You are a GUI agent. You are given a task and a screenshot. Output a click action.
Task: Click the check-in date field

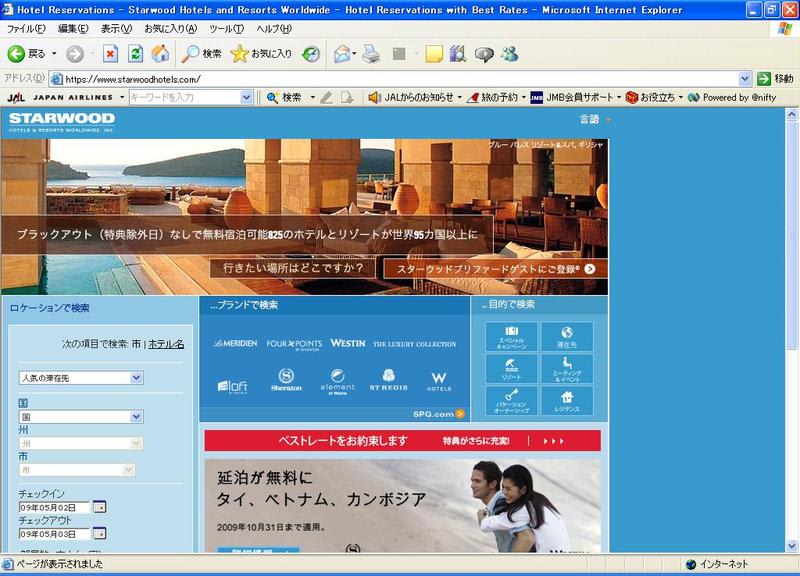point(55,507)
